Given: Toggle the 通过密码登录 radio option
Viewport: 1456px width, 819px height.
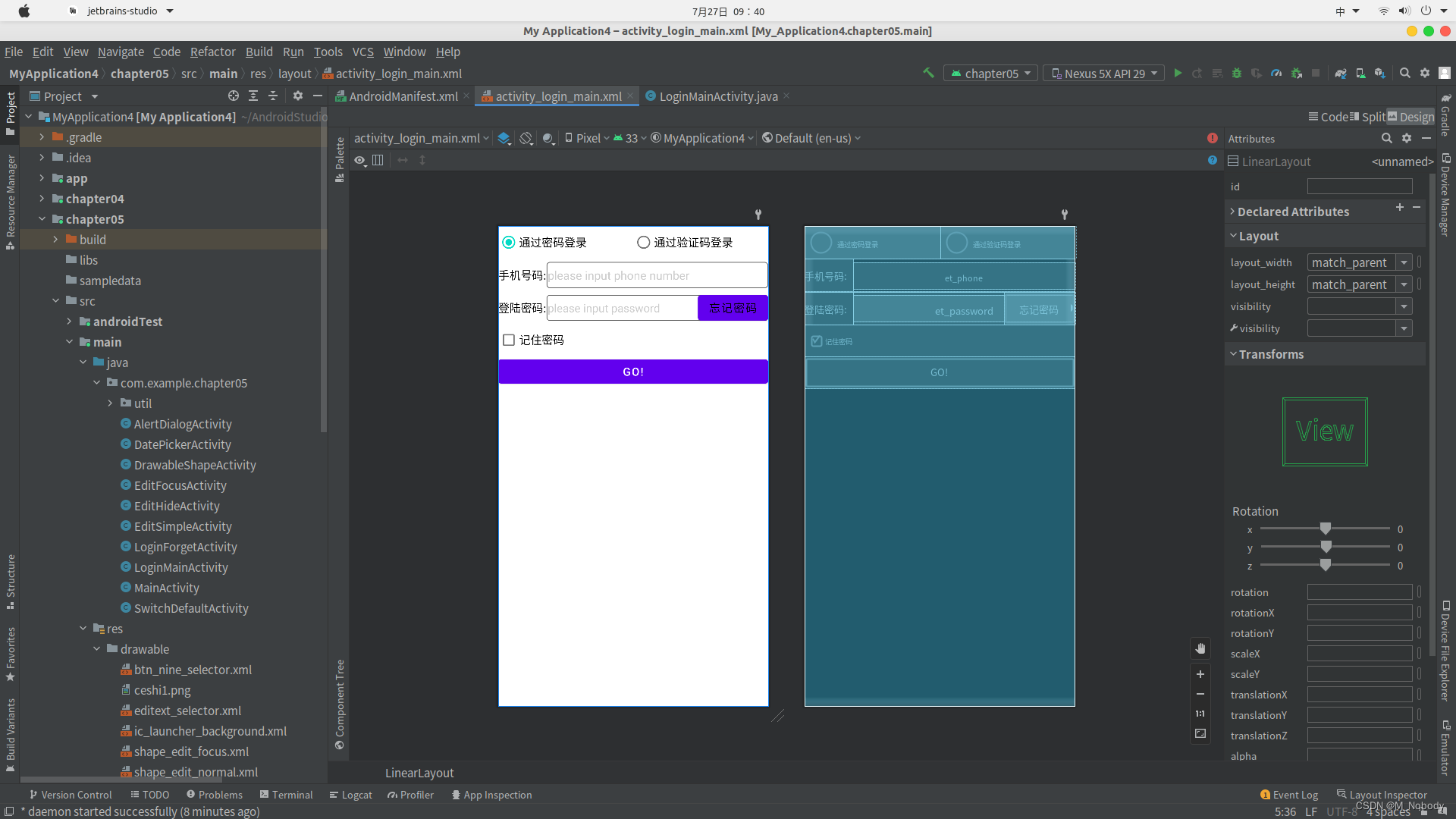Looking at the screenshot, I should 507,242.
